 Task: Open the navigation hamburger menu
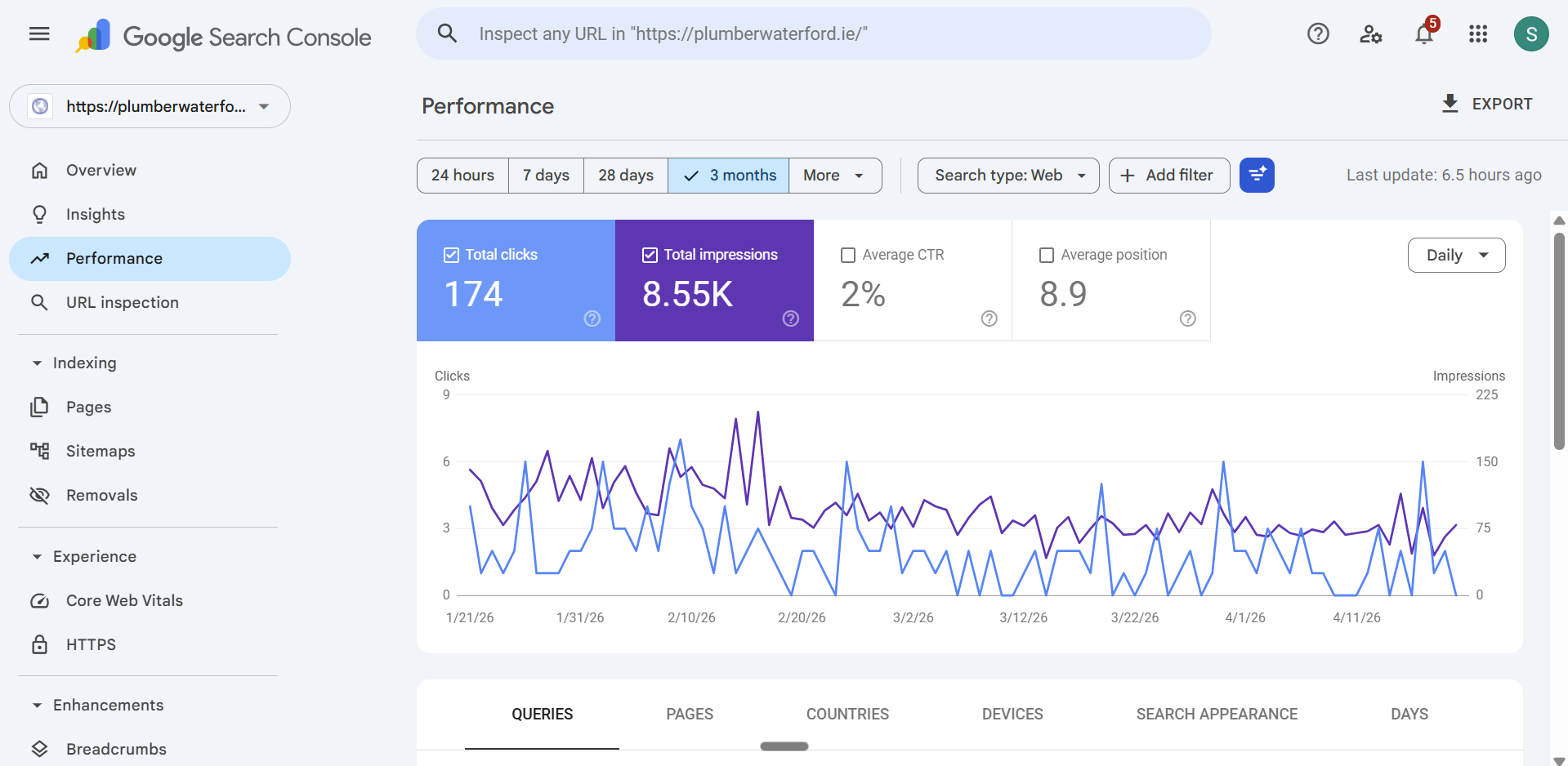click(x=38, y=33)
